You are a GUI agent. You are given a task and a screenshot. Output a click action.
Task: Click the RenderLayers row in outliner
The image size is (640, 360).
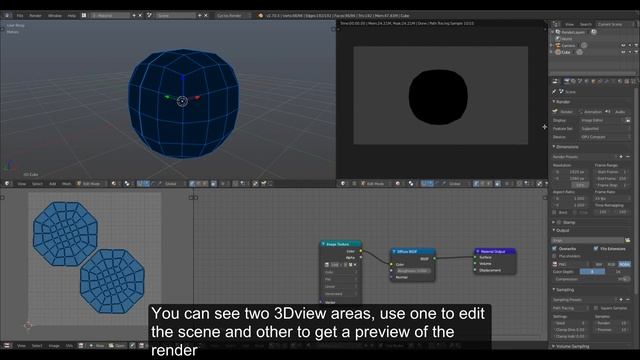coord(573,32)
